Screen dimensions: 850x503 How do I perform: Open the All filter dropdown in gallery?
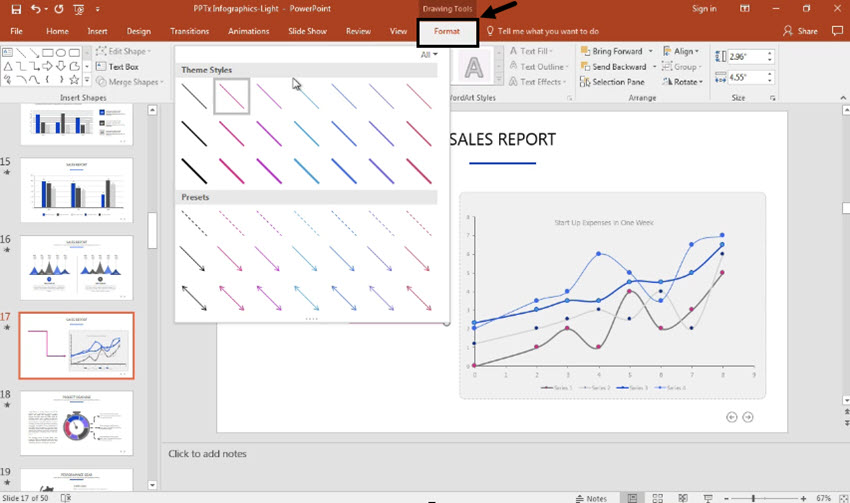click(429, 55)
